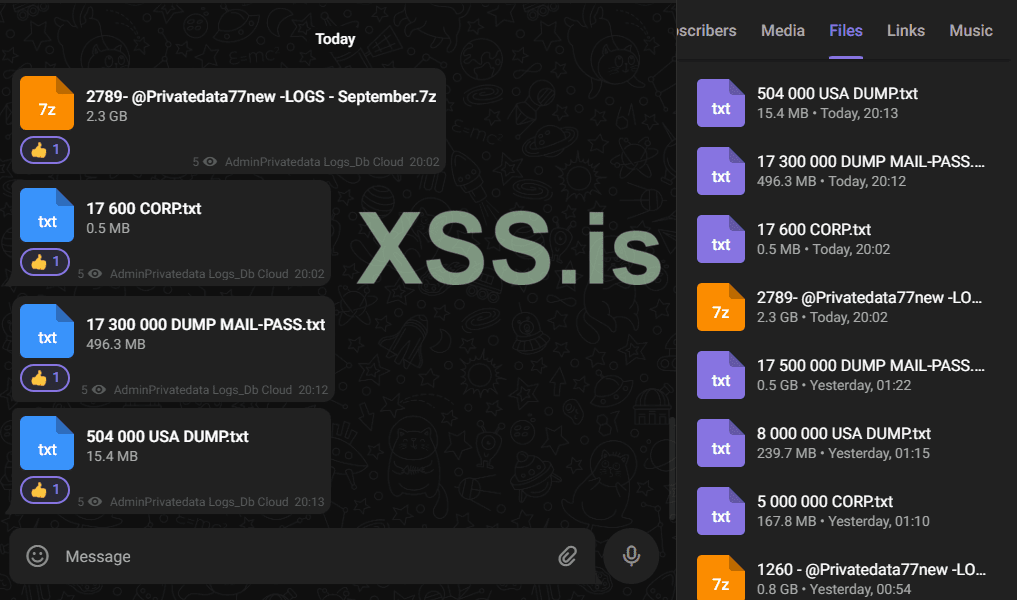Click AdminPrivatedata signature at 20:12
This screenshot has height=600, width=1017.
[x=203, y=390]
